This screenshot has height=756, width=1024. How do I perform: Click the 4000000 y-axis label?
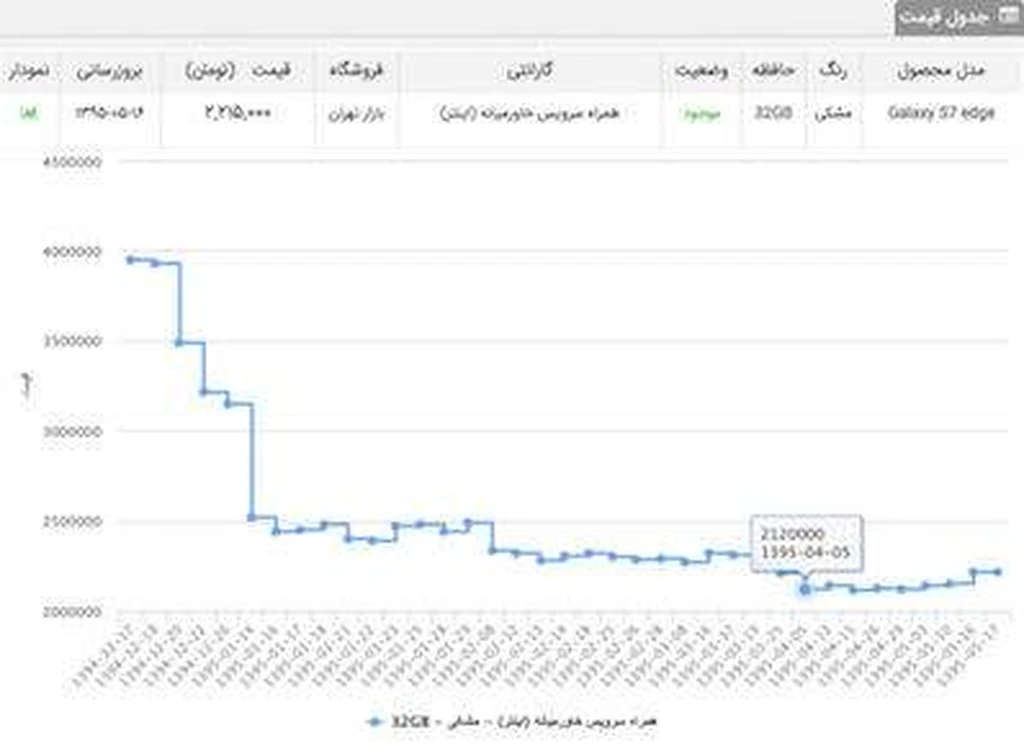72,251
